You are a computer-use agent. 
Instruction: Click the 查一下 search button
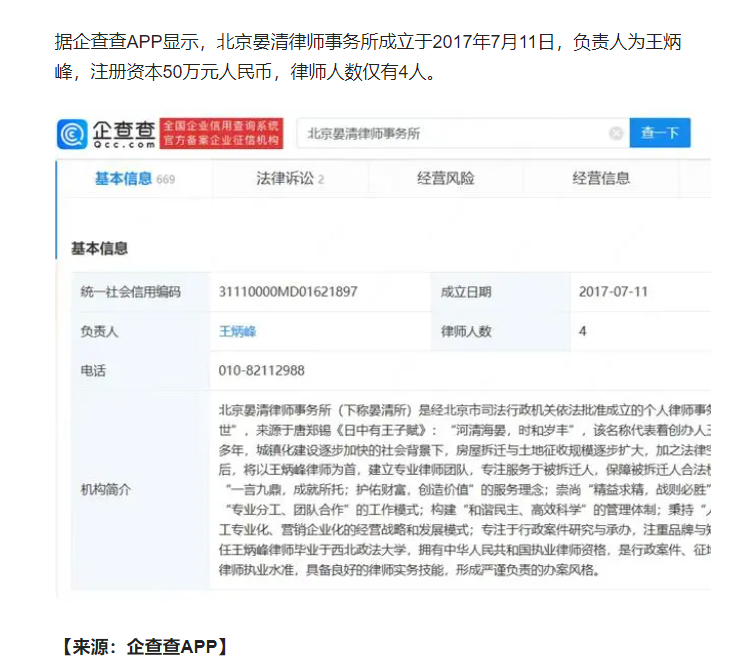tap(660, 133)
